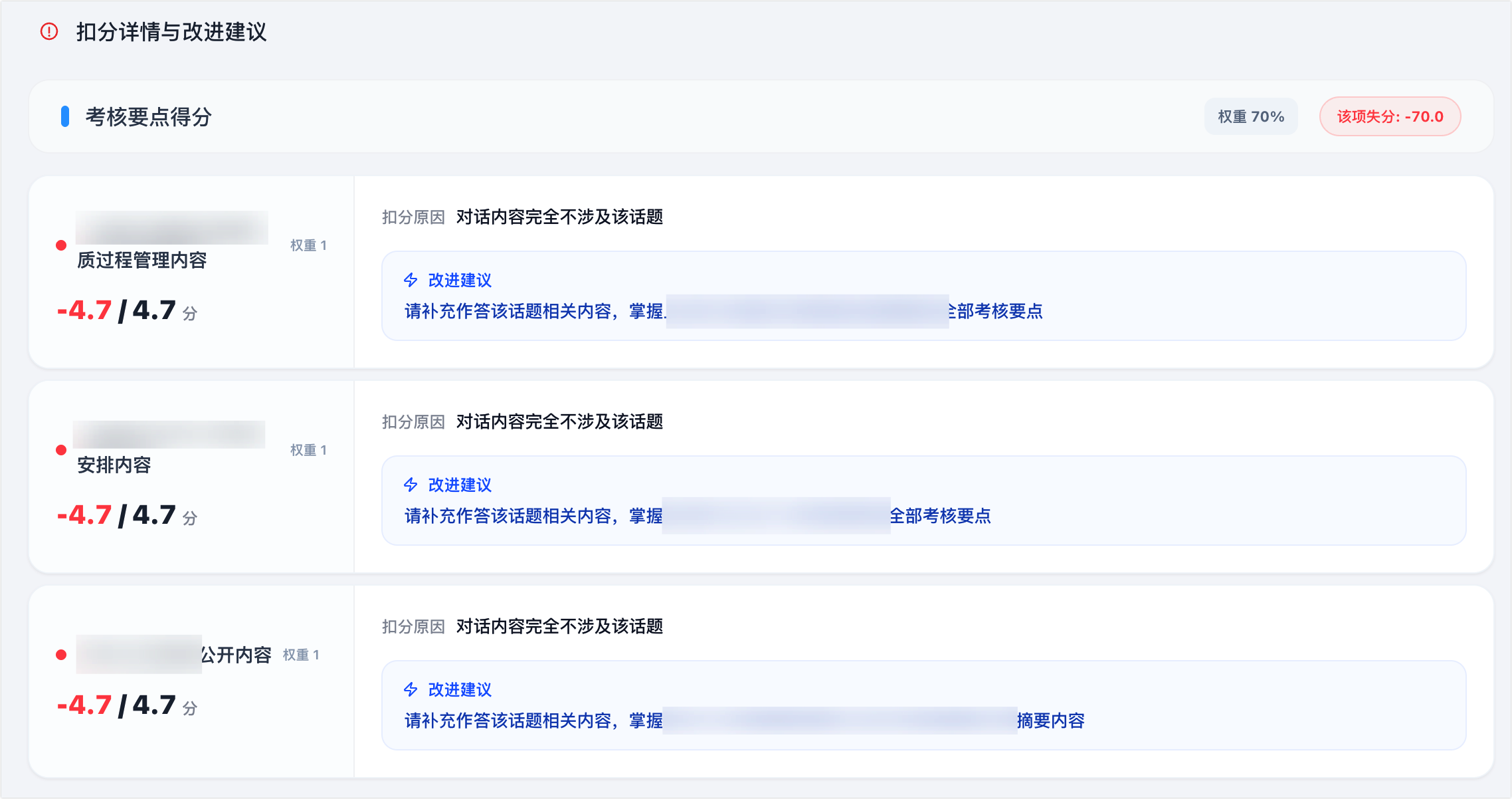Select the 公开内容 item title
Image resolution: width=1512 pixels, height=799 pixels.
point(236,655)
